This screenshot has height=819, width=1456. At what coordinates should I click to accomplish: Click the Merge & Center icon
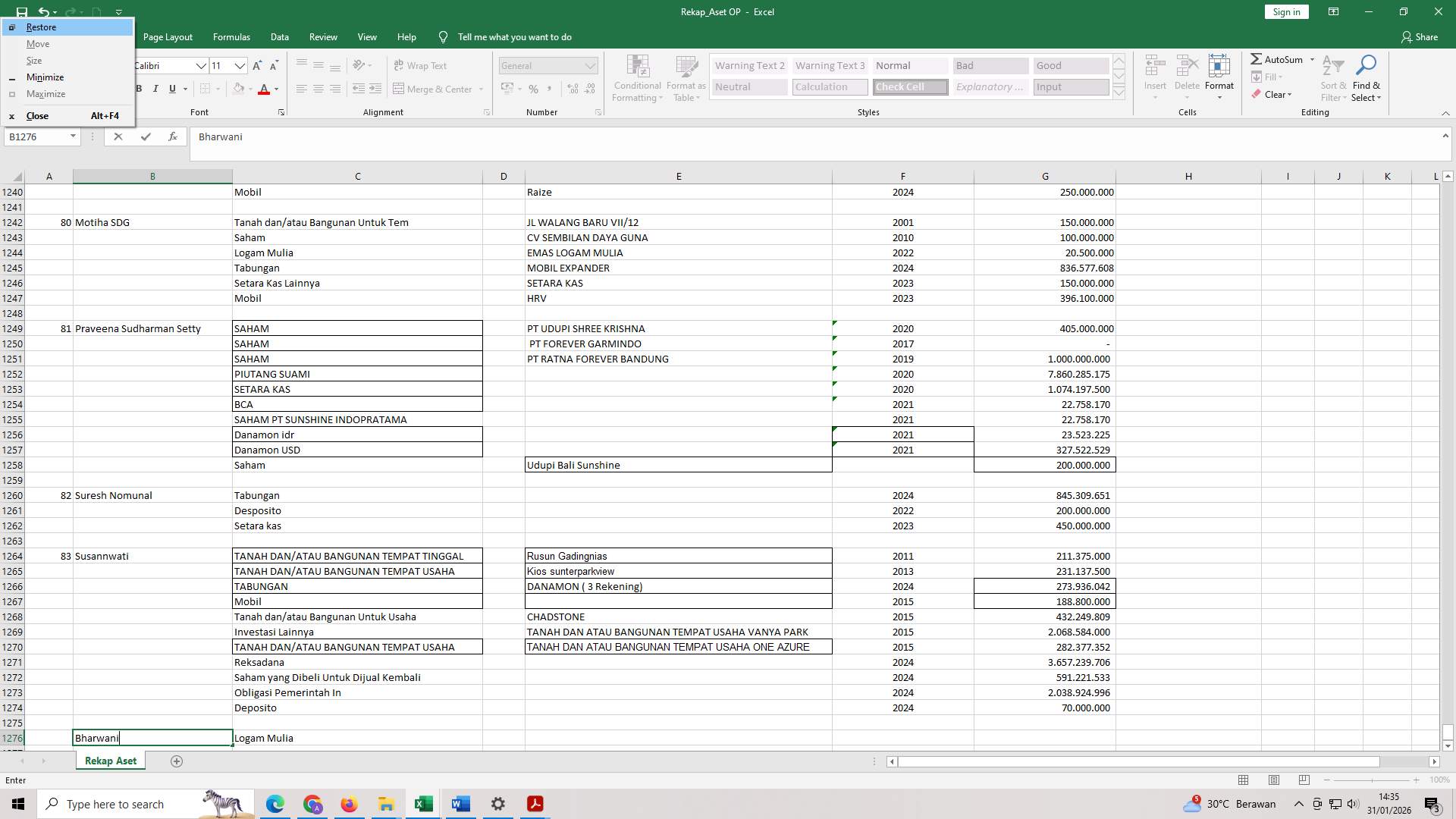[x=433, y=89]
